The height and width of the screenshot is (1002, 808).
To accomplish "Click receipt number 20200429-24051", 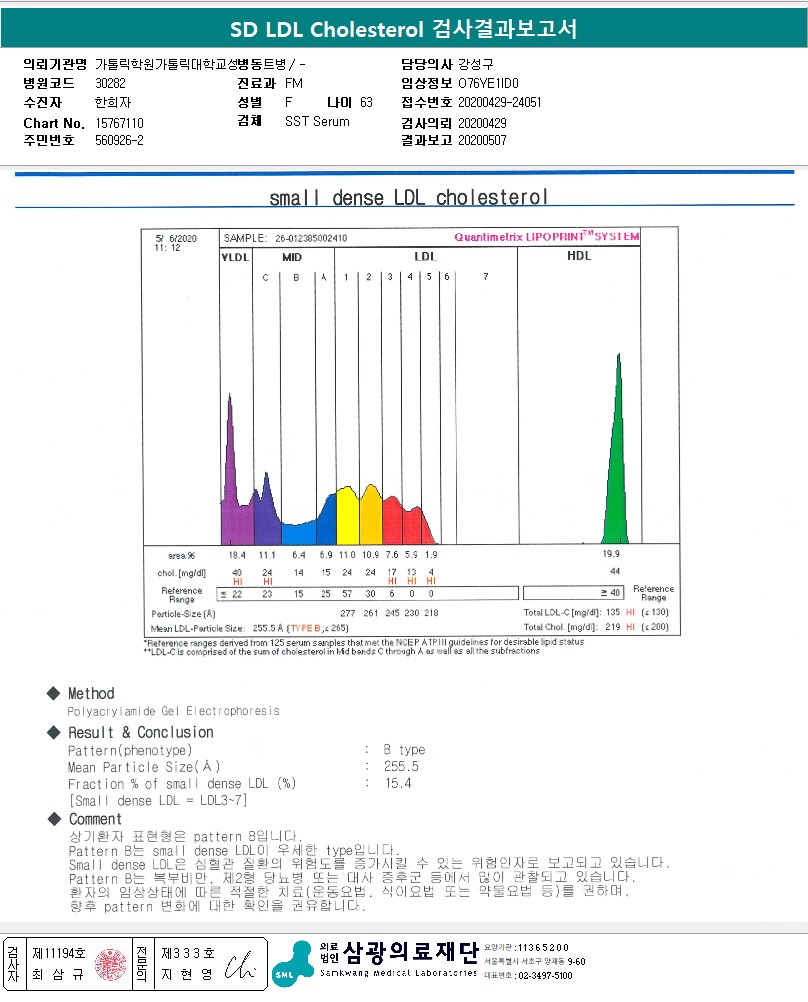I will point(499,102).
